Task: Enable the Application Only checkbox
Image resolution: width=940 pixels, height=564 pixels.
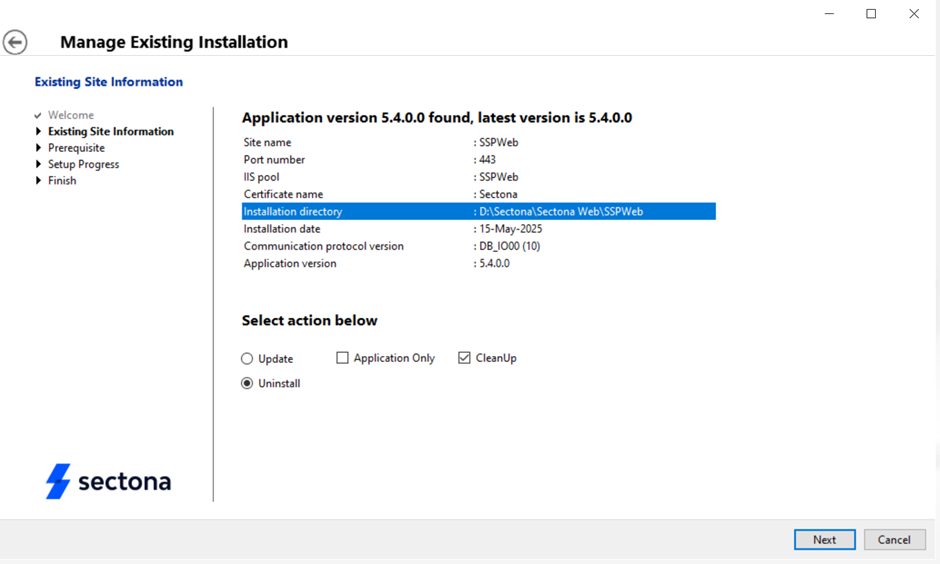Action: 342,358
